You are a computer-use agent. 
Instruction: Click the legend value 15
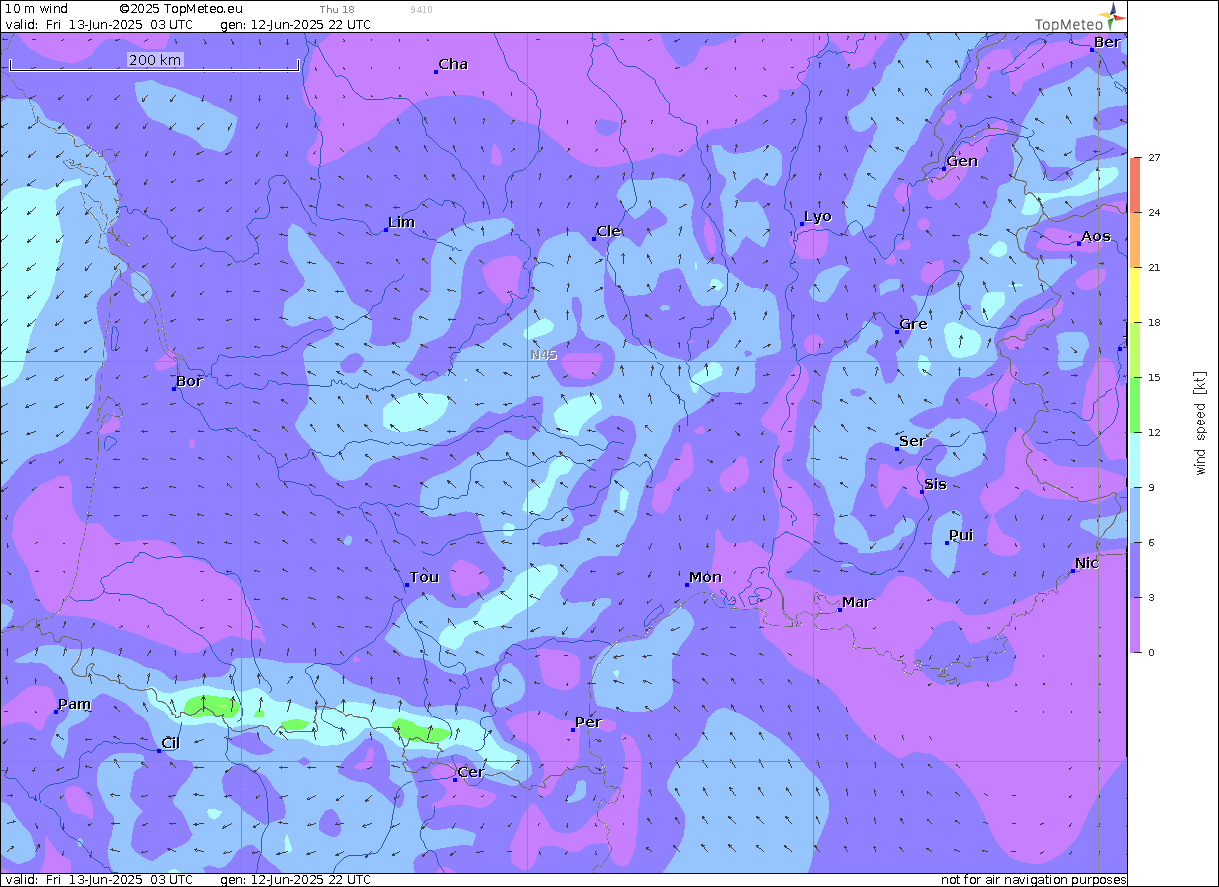coord(1154,378)
